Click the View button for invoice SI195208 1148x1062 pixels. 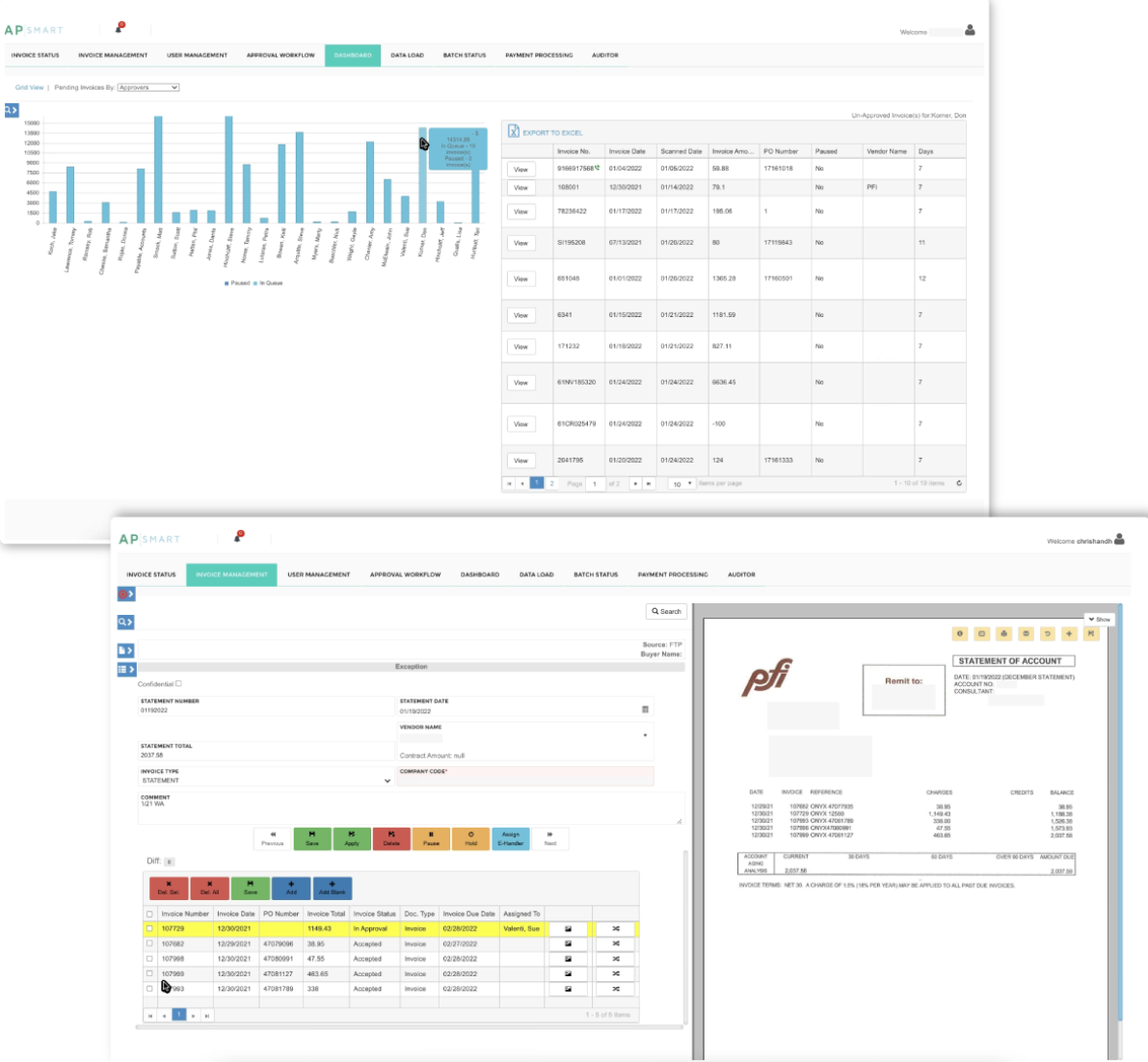tap(521, 243)
